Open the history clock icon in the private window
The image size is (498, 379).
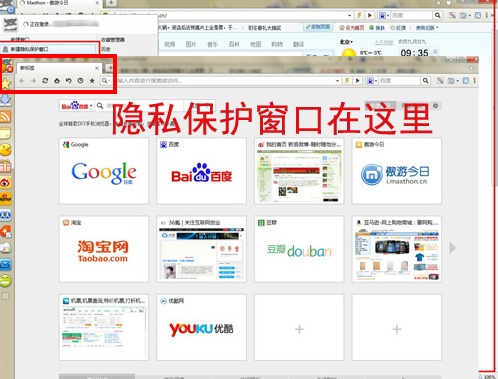click(80, 81)
